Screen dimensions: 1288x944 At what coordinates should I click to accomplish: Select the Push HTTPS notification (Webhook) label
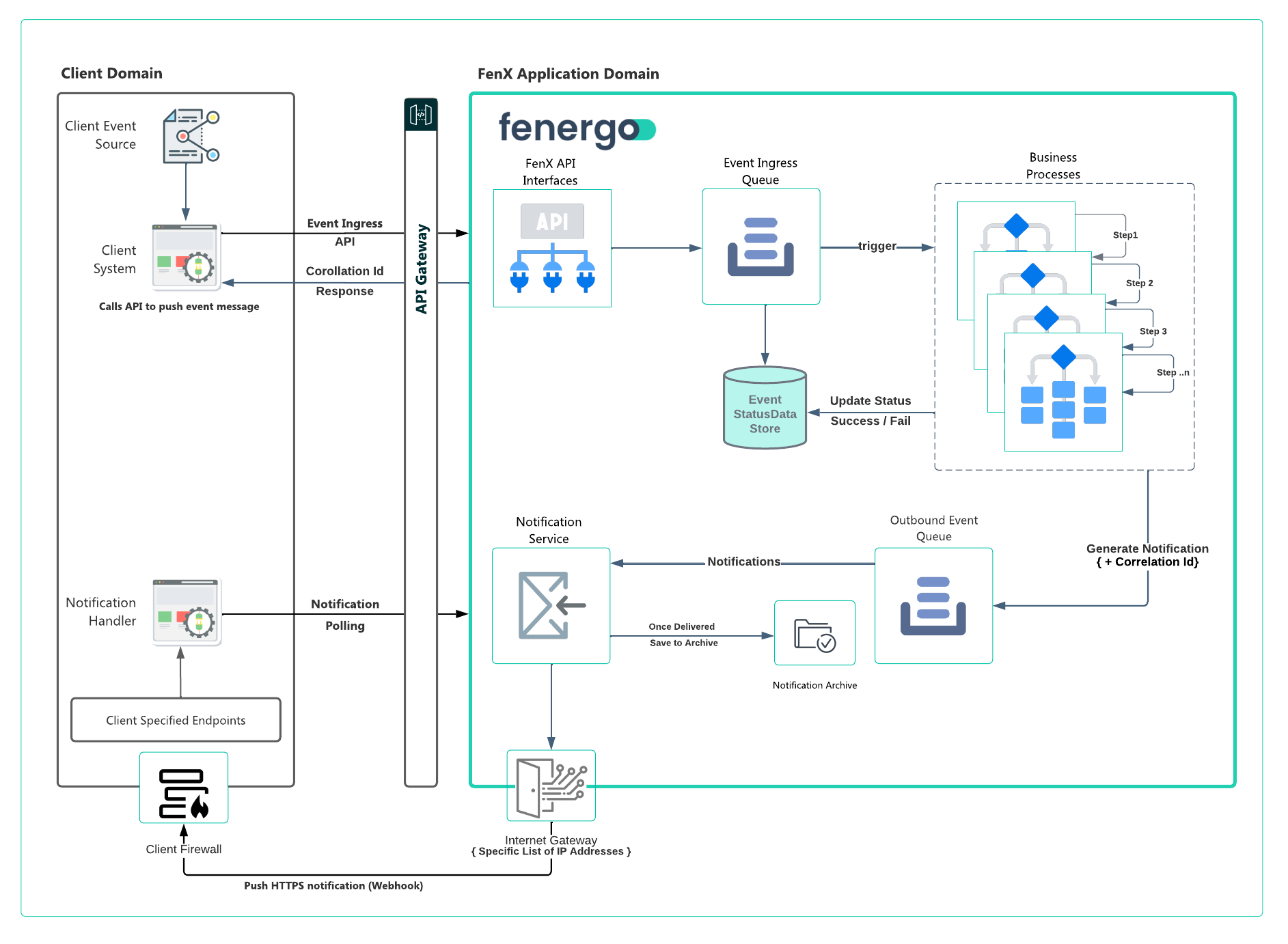click(x=333, y=886)
